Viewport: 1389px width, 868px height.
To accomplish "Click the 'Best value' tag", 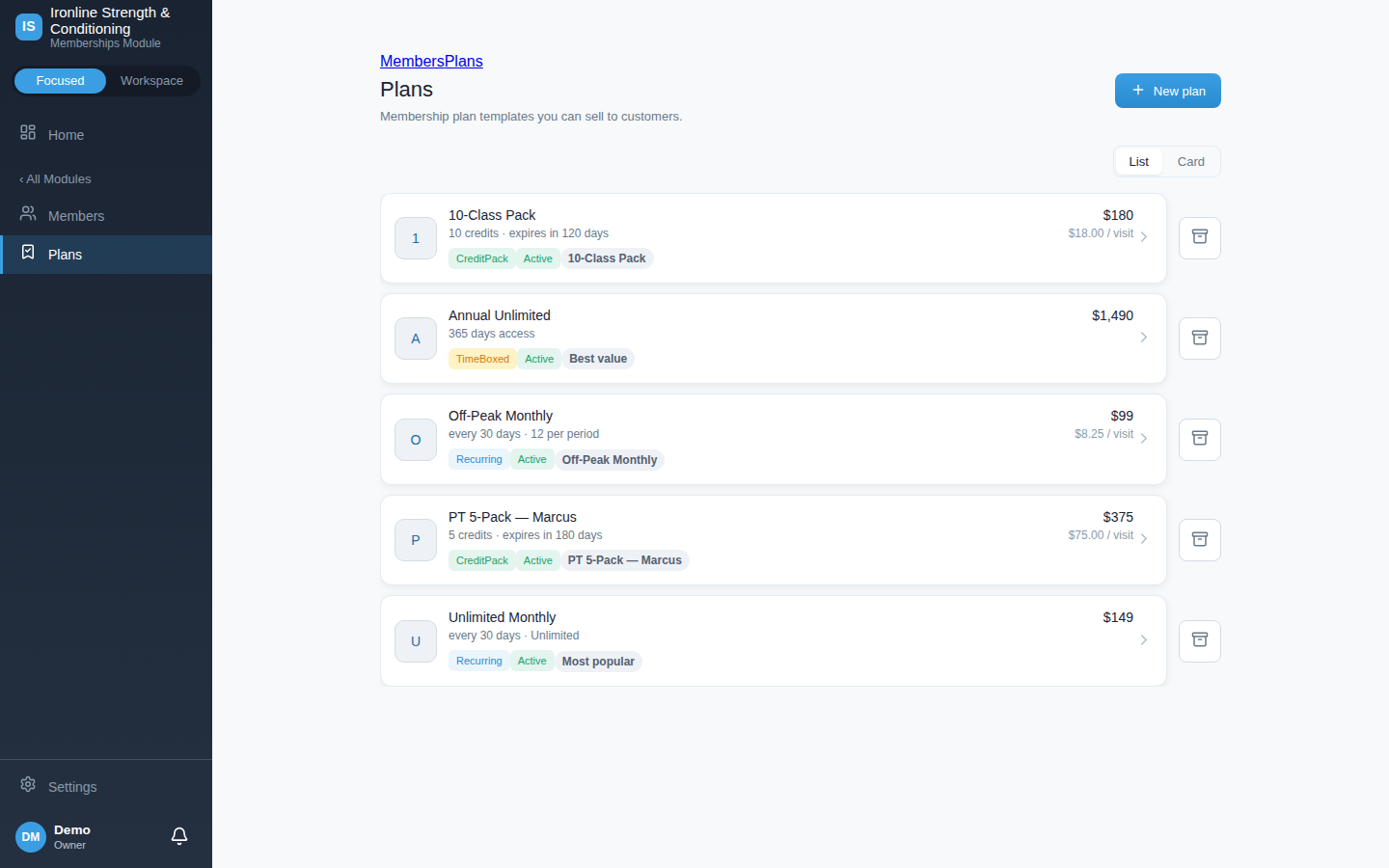I will (598, 359).
